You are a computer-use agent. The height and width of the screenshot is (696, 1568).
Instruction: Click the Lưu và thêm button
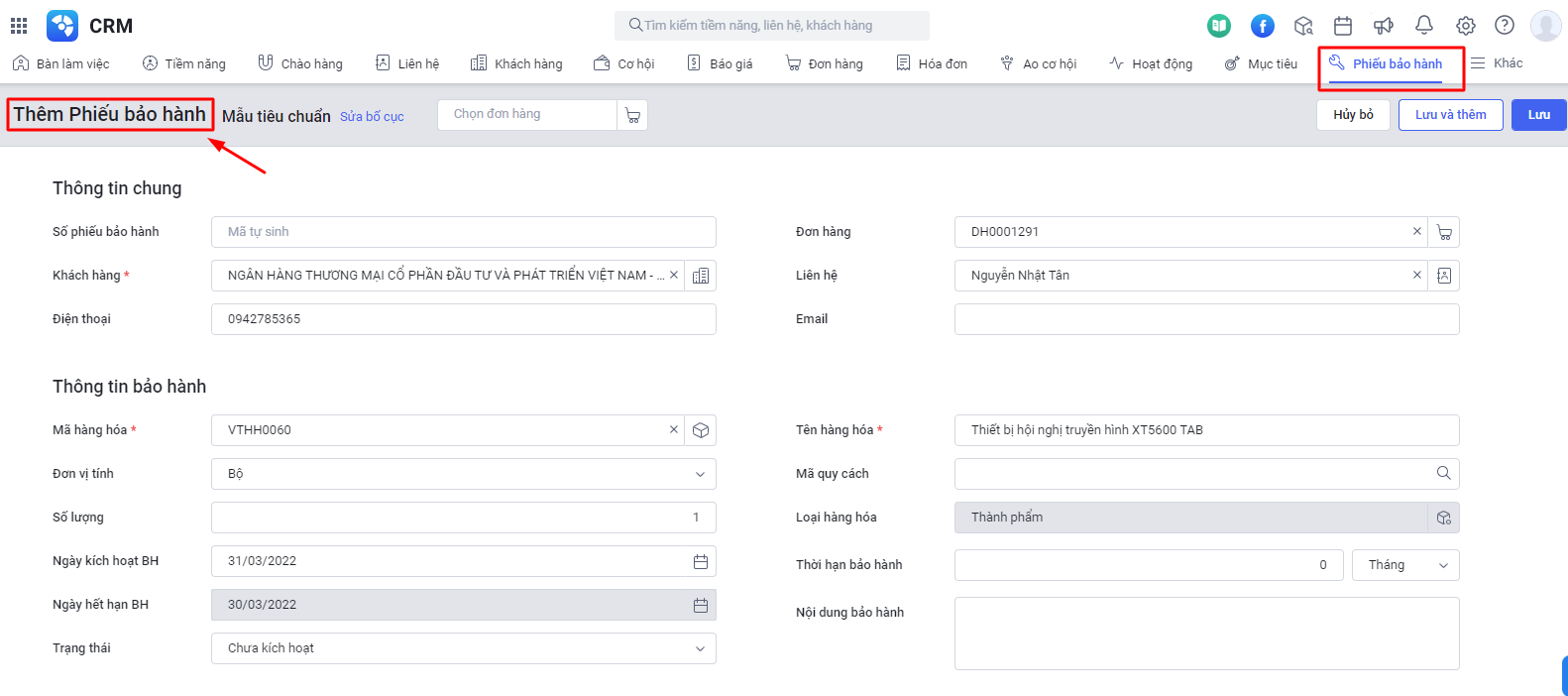tap(1451, 115)
